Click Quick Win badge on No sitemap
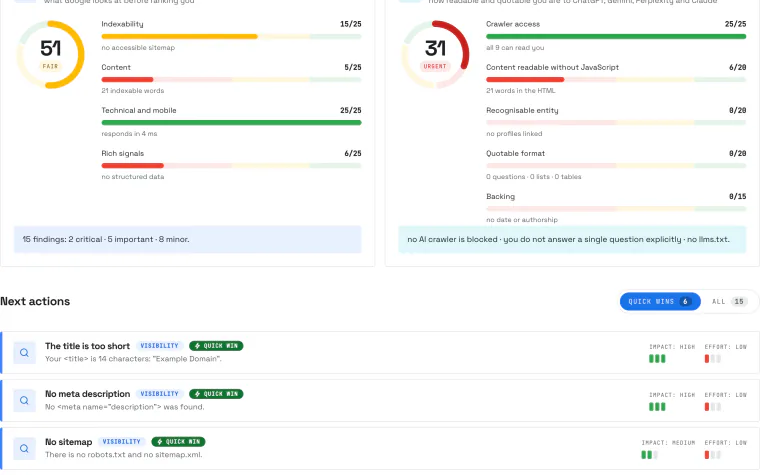 [x=178, y=442]
